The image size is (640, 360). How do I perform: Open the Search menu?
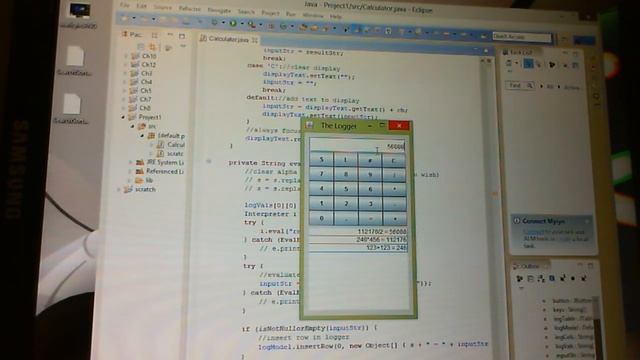[246, 11]
